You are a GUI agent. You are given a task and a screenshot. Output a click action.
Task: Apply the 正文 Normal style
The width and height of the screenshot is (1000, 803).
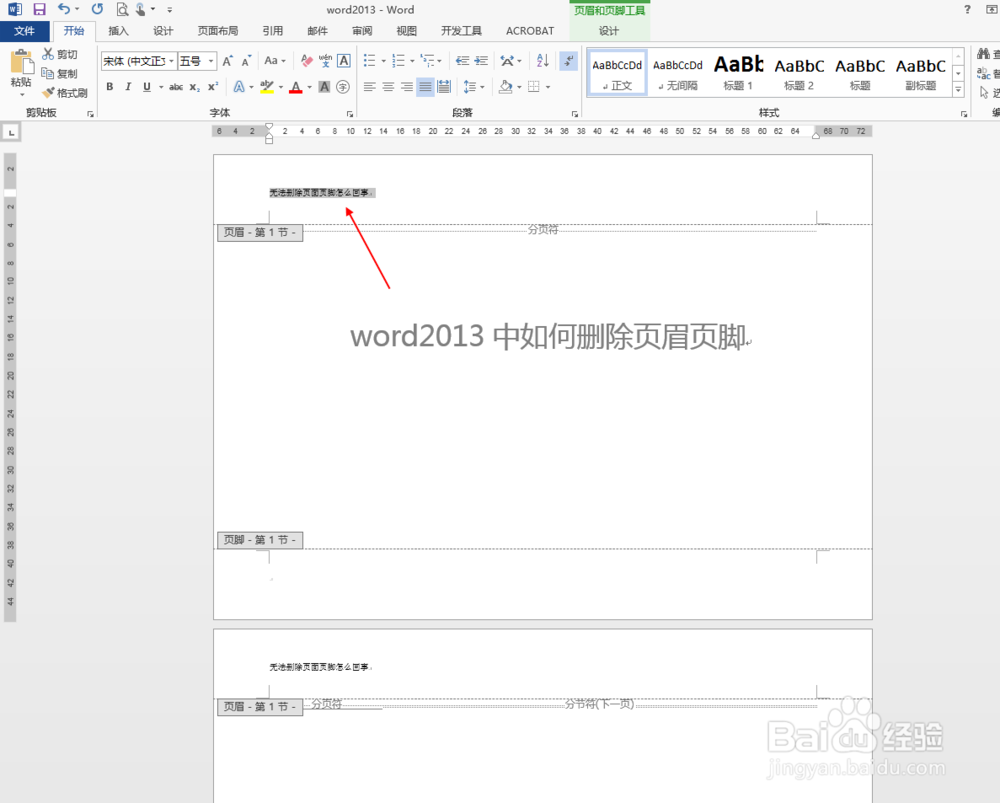click(617, 73)
